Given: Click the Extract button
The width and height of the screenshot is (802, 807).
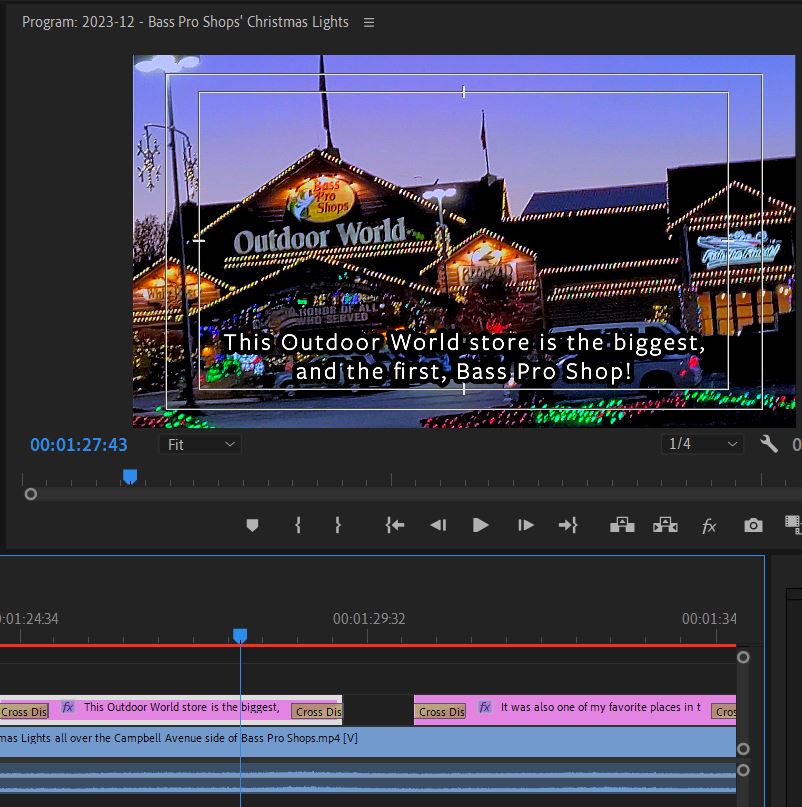Looking at the screenshot, I should pyautogui.click(x=665, y=525).
